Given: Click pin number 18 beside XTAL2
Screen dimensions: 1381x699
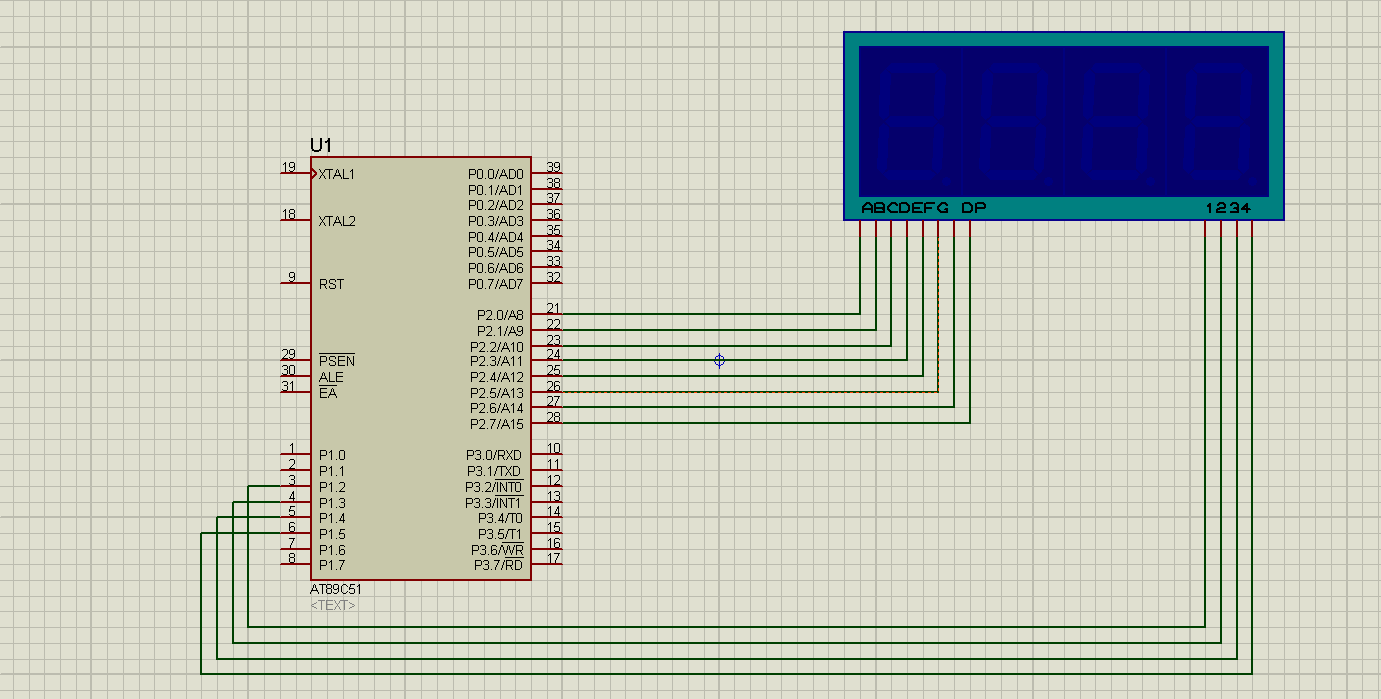Looking at the screenshot, I should click(x=288, y=214).
